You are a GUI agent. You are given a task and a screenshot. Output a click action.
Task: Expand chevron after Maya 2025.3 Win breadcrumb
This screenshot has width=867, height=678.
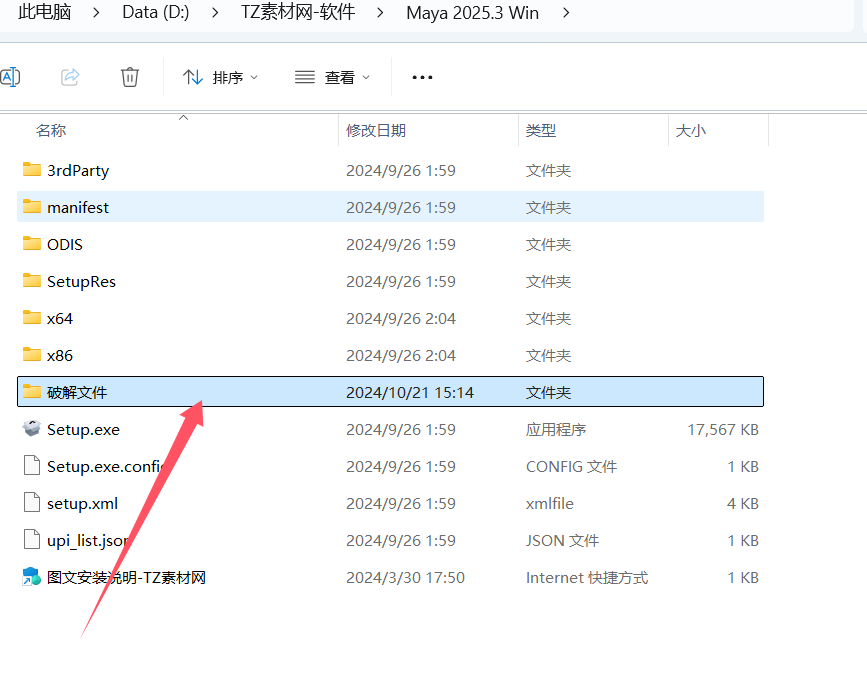[x=566, y=12]
